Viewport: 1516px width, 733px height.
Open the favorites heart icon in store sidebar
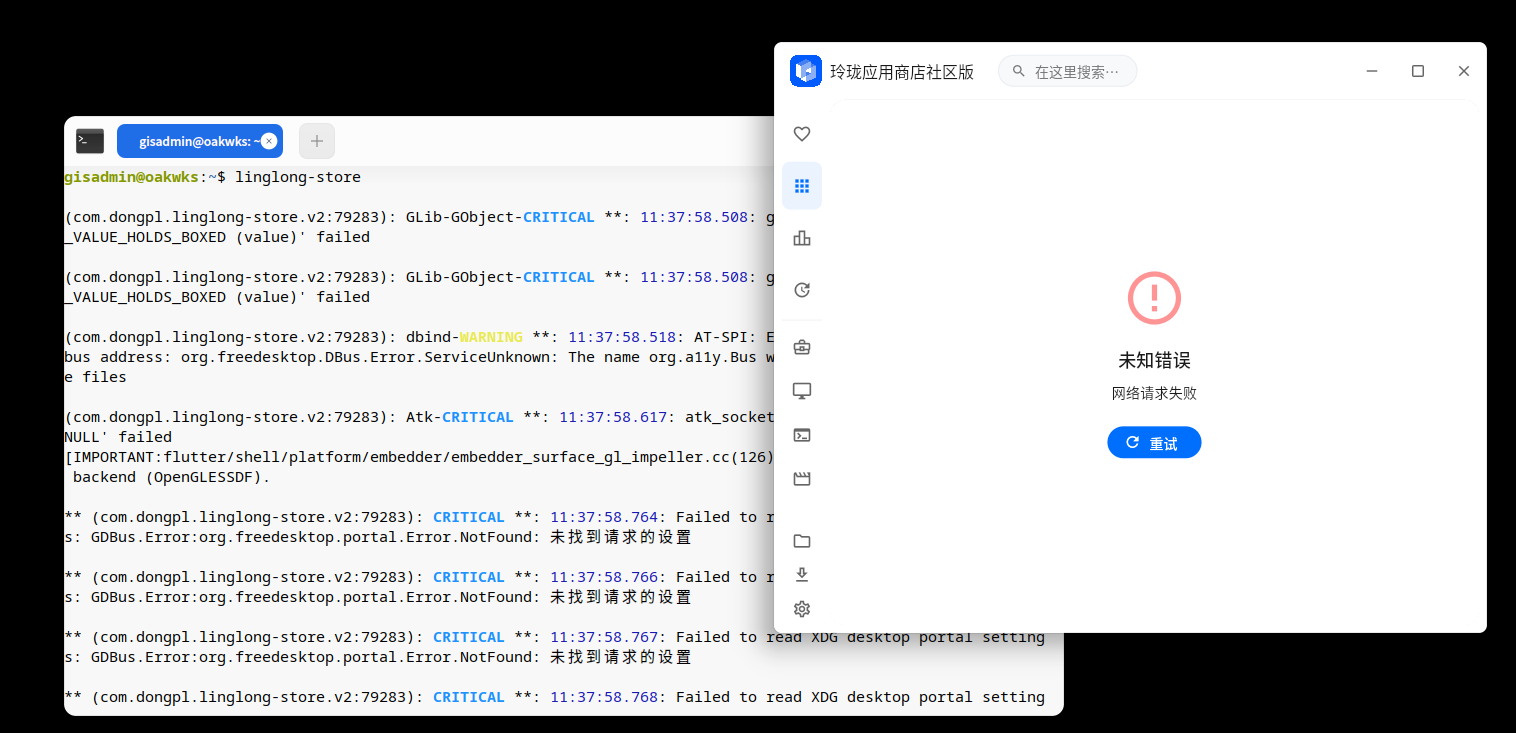tap(801, 134)
